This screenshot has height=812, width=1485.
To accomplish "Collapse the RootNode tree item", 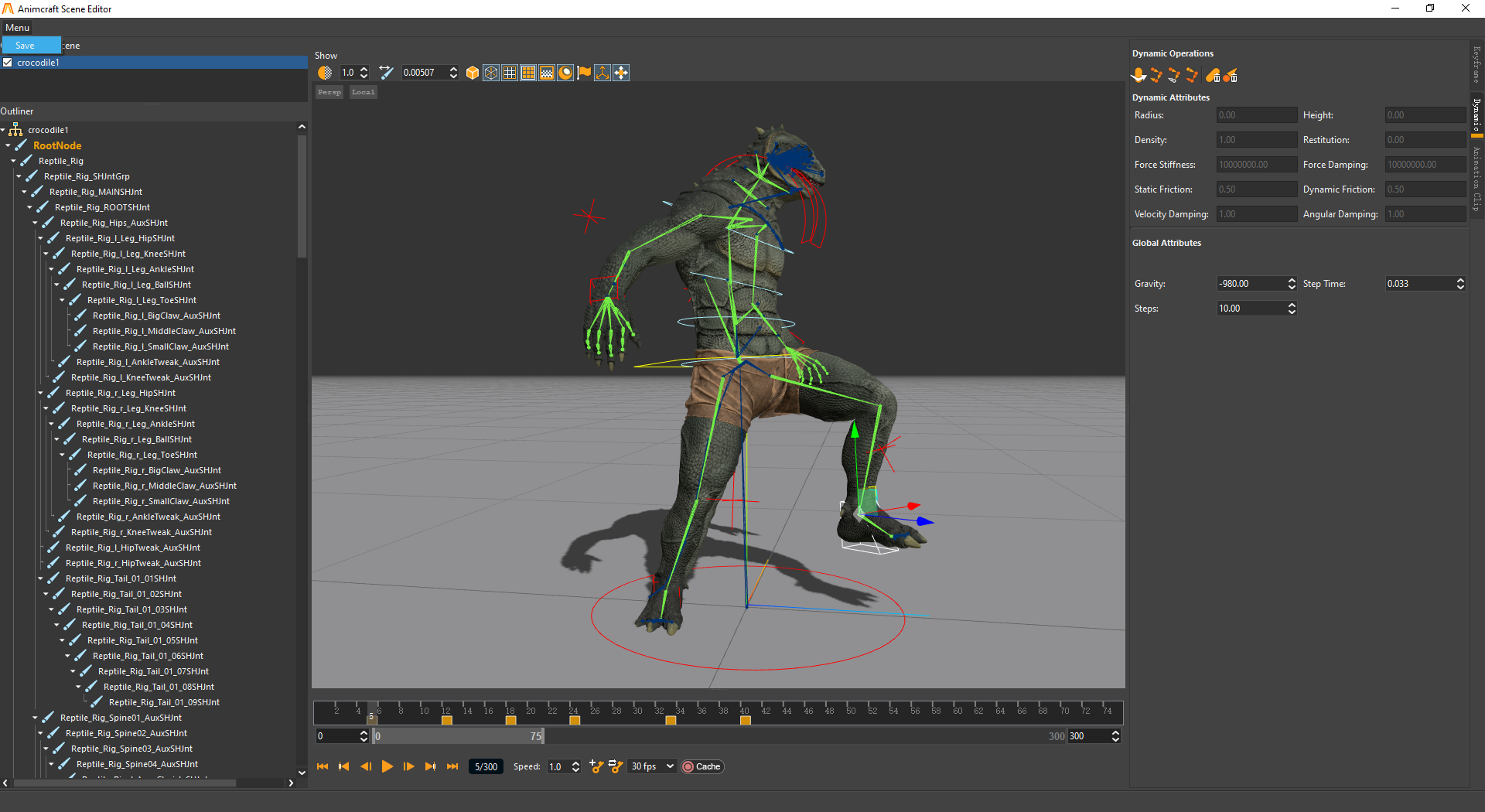I will (x=8, y=145).
